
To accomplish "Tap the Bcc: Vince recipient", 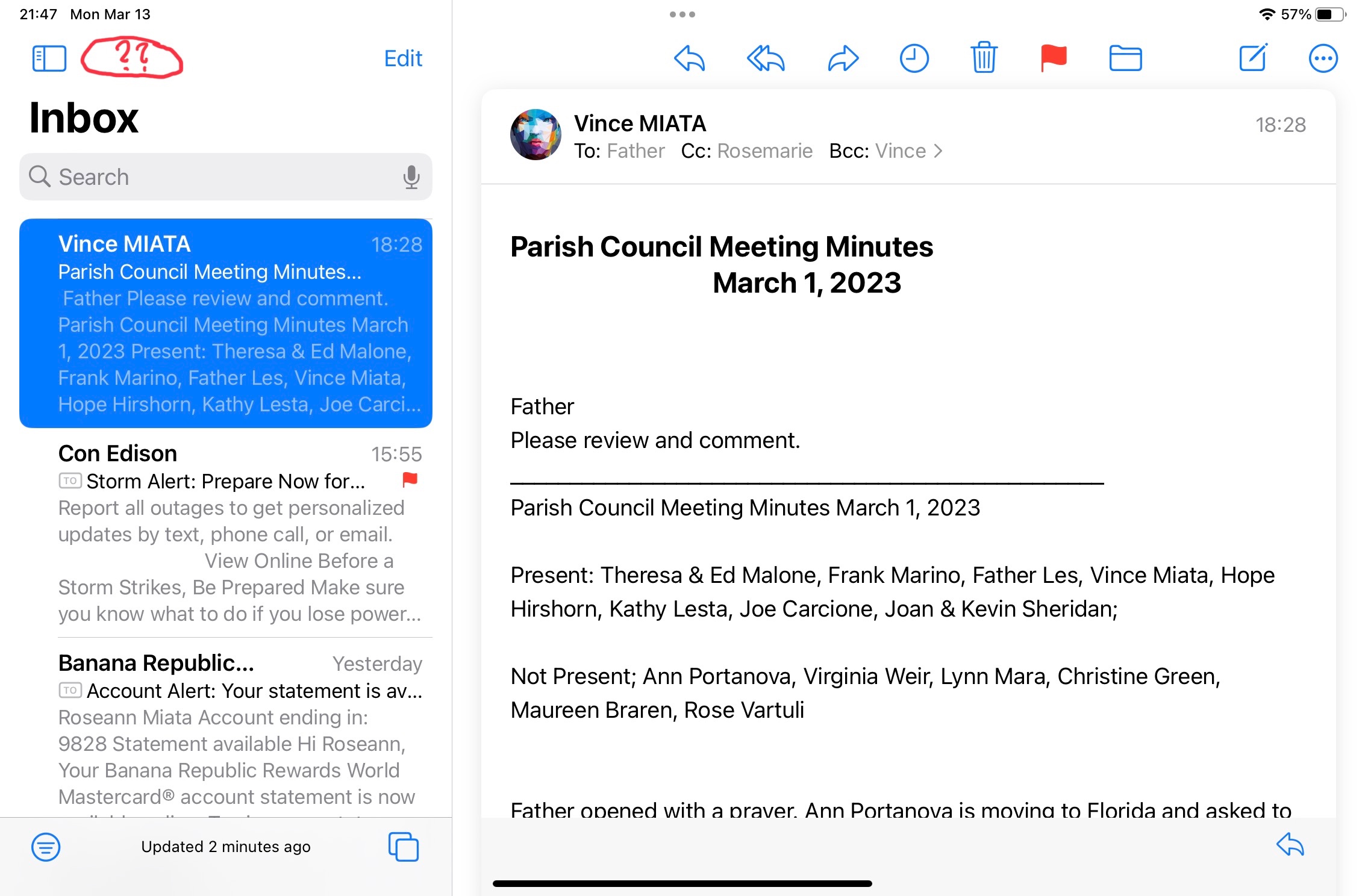I will [x=877, y=151].
